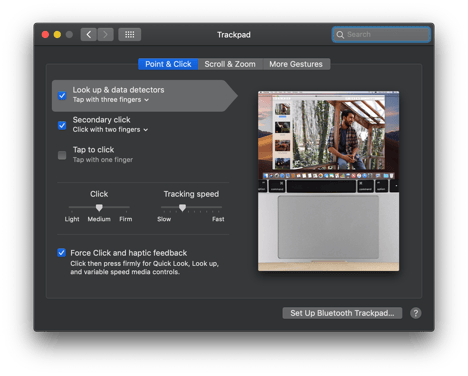
Task: Show all preferences via the grid icon
Action: pyautogui.click(x=130, y=34)
